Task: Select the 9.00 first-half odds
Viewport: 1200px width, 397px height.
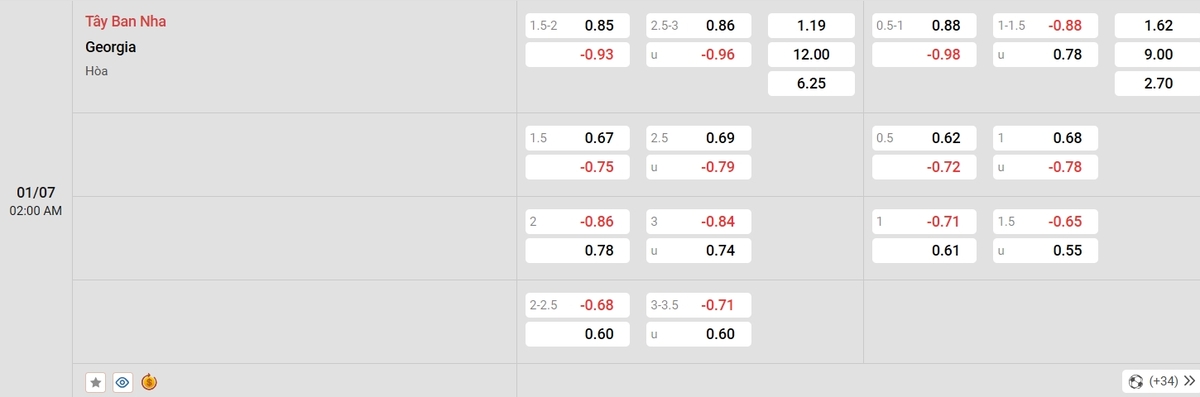Action: 1157,55
